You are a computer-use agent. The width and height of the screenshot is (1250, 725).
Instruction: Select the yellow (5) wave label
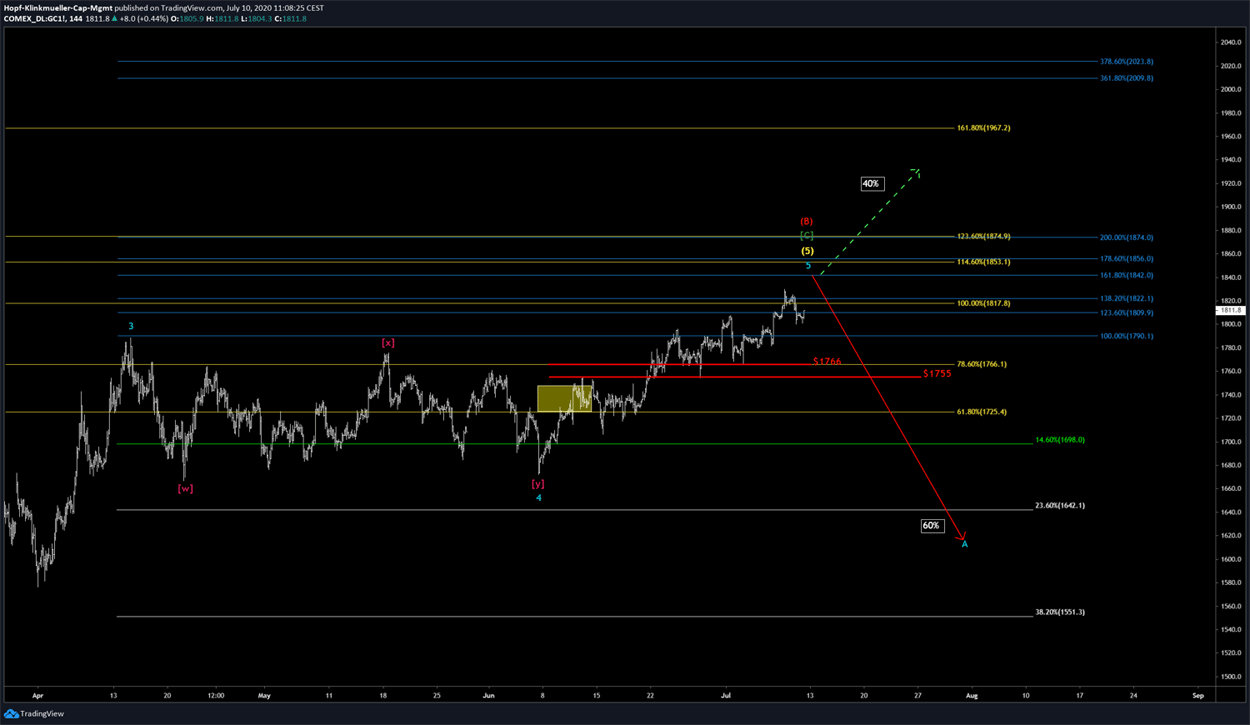click(806, 251)
